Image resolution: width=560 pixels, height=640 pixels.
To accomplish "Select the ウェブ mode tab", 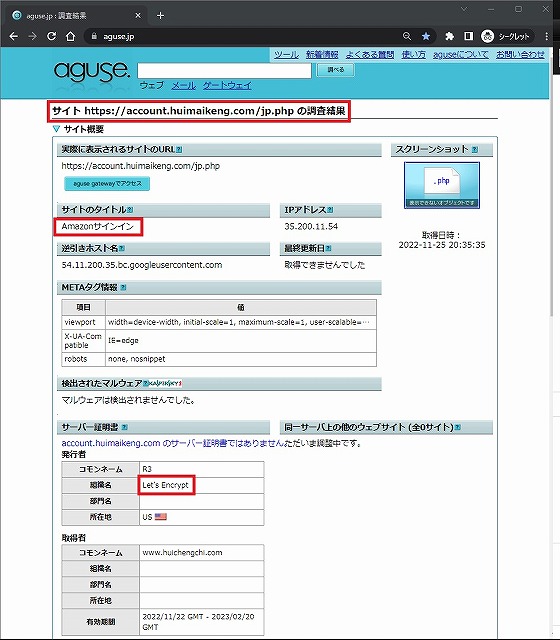I will 151,85.
